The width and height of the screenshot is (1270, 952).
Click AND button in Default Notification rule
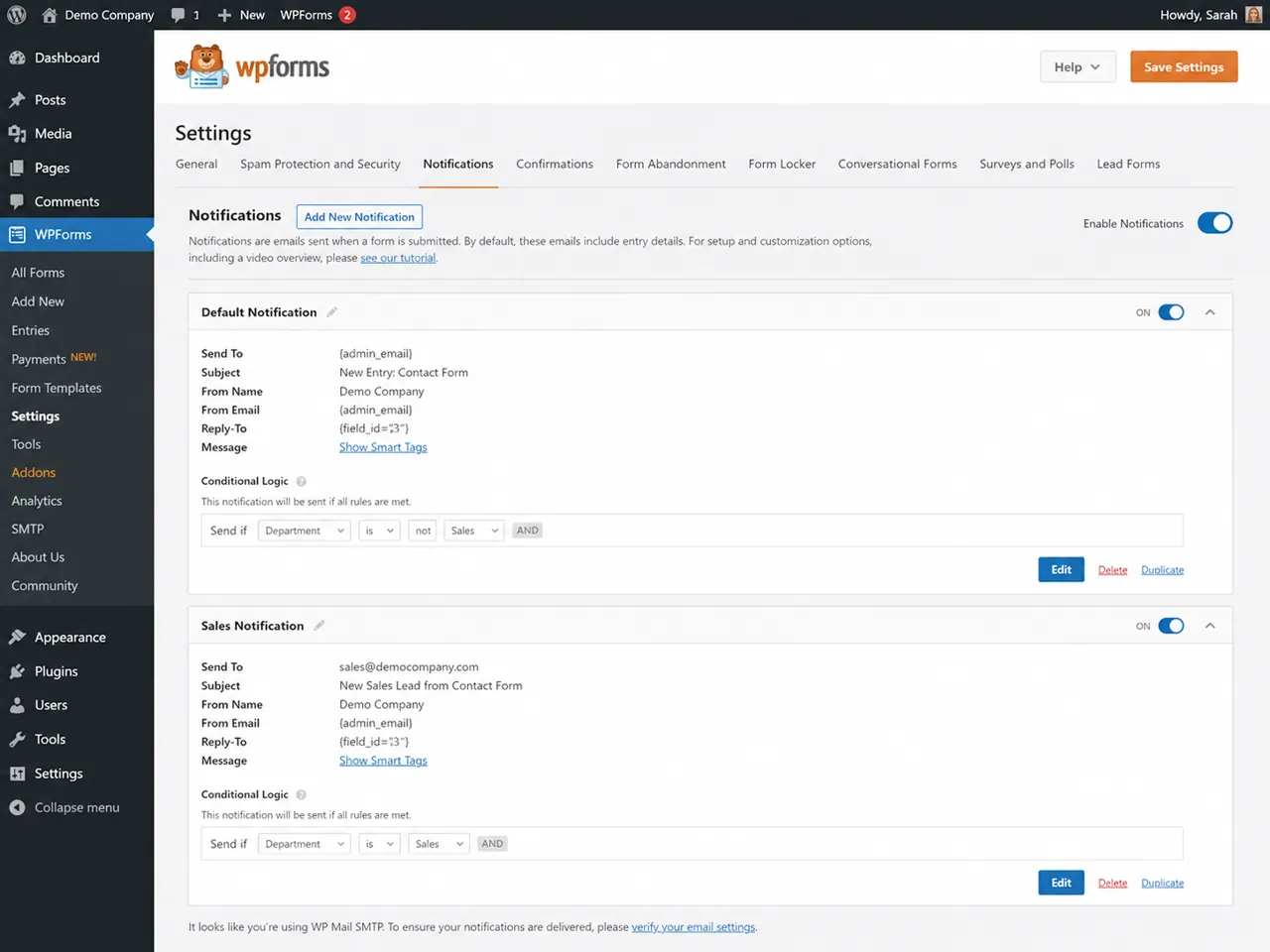[x=527, y=531]
